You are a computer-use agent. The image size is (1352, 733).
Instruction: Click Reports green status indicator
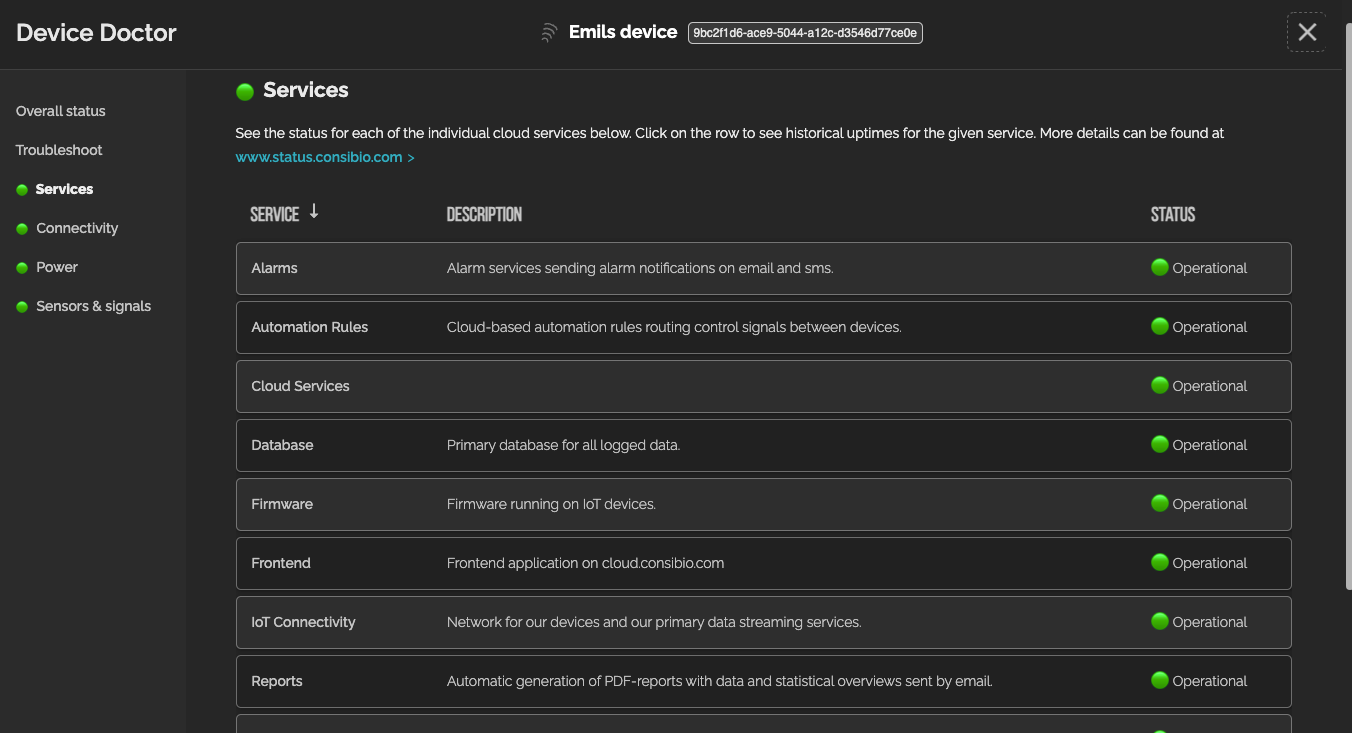pyautogui.click(x=1160, y=680)
